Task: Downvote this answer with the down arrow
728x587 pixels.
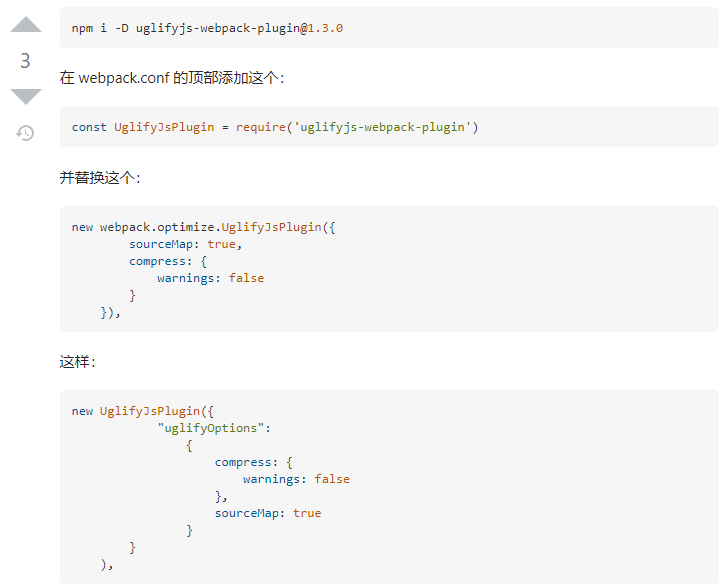Action: [x=26, y=95]
